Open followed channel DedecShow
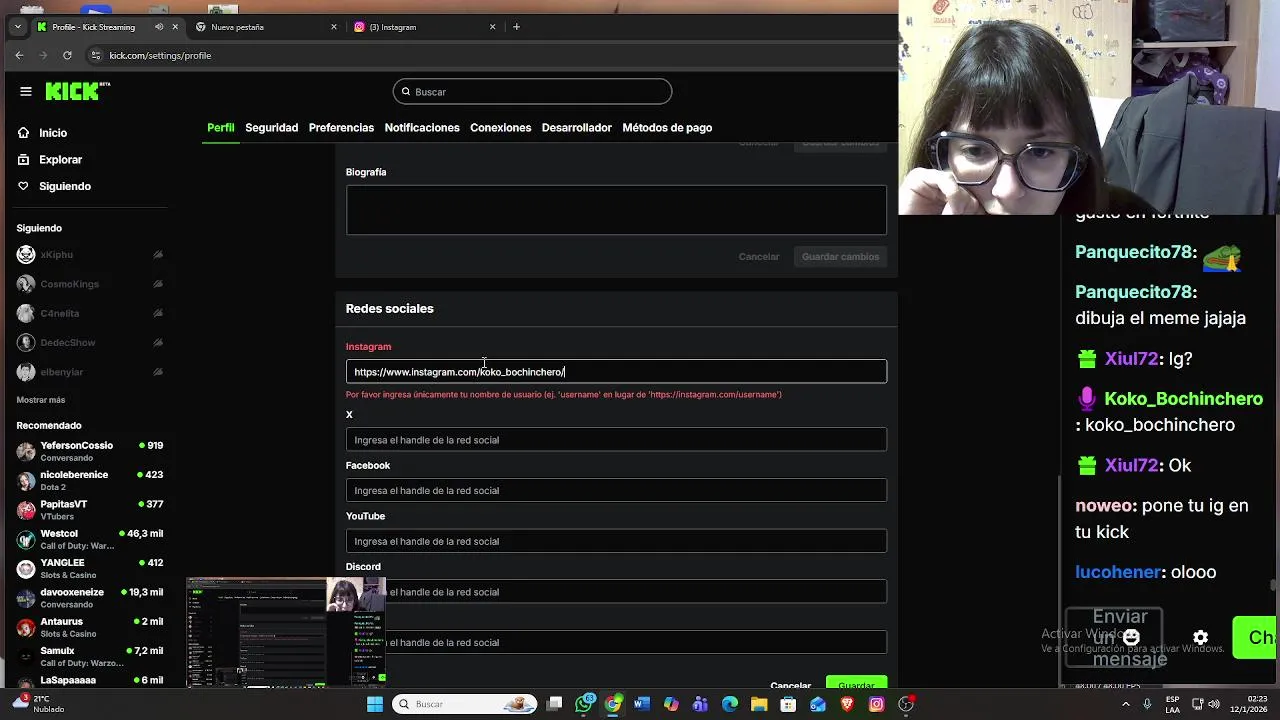Viewport: 1280px width, 720px height. [90, 343]
